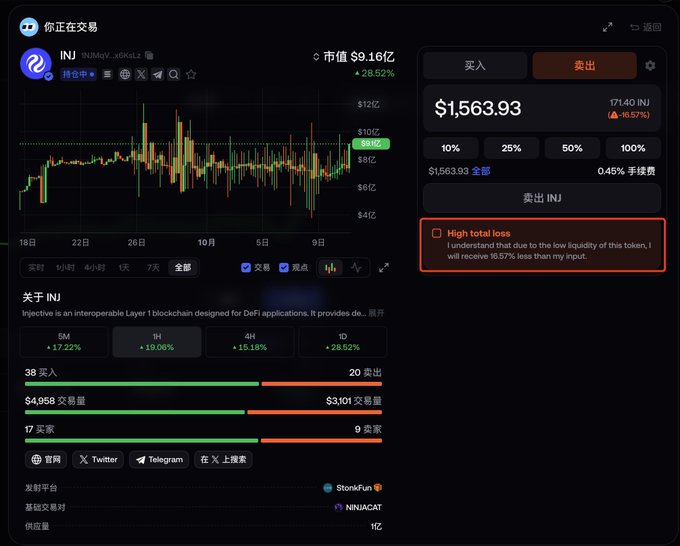This screenshot has width=680, height=546.
Task: Open the Telegram icon under INJ name
Action: point(157,75)
